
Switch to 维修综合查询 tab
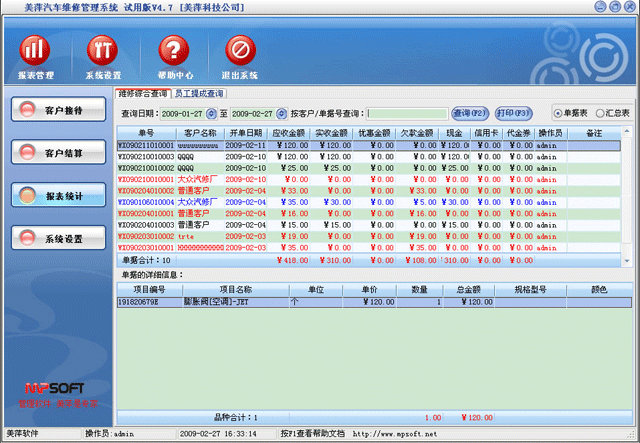[142, 93]
